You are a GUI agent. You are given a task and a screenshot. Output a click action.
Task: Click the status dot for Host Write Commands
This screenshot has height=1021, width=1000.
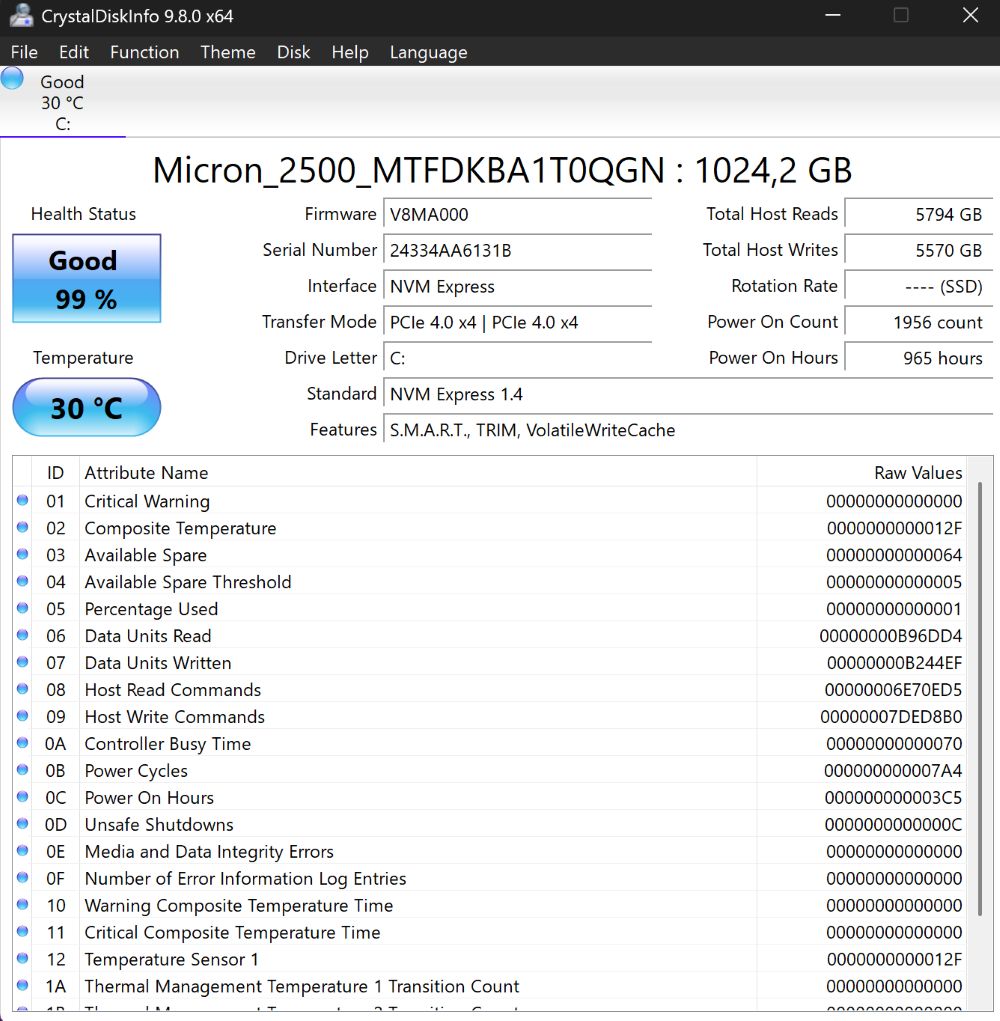[22, 716]
